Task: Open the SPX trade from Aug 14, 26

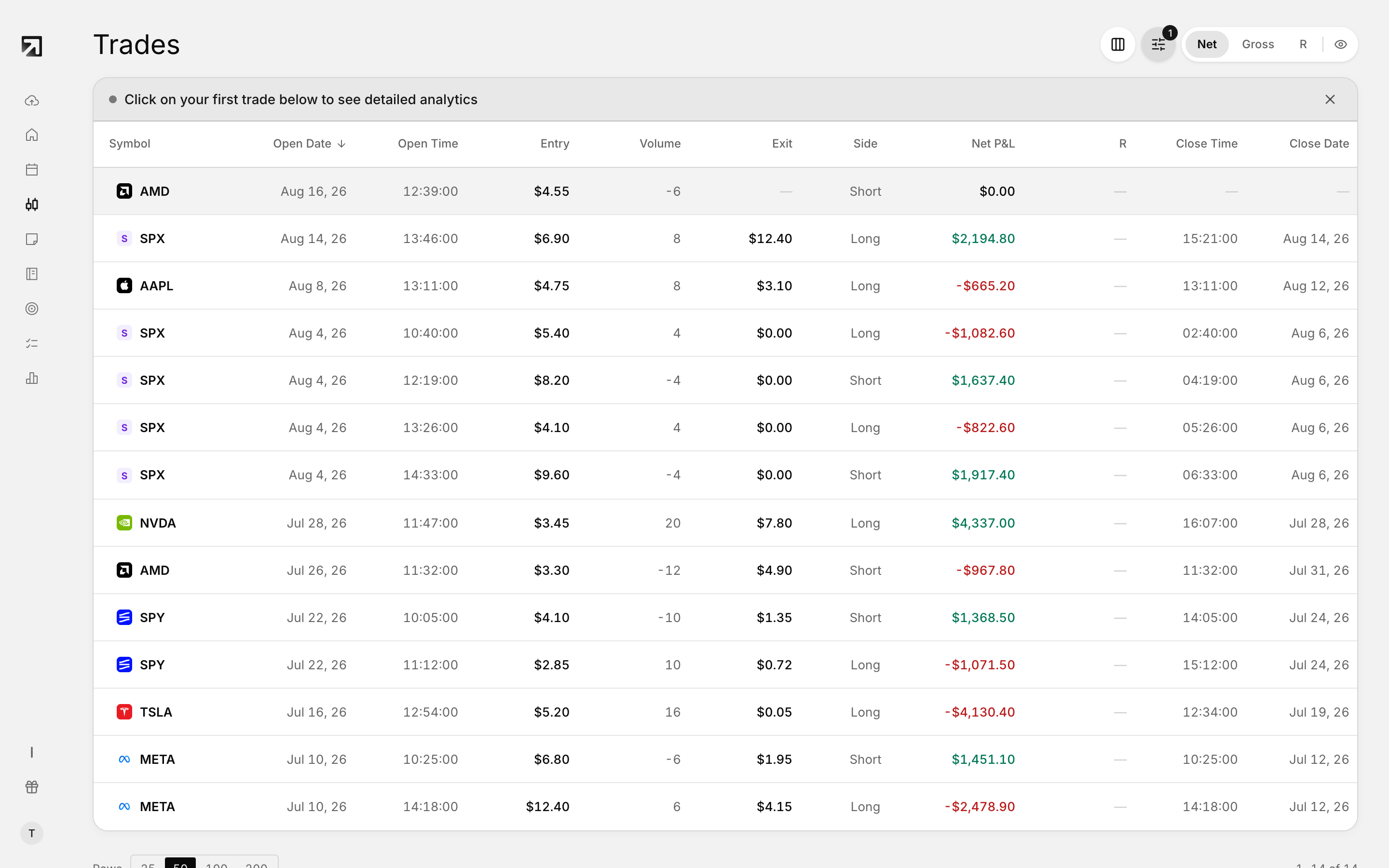Action: (725, 238)
